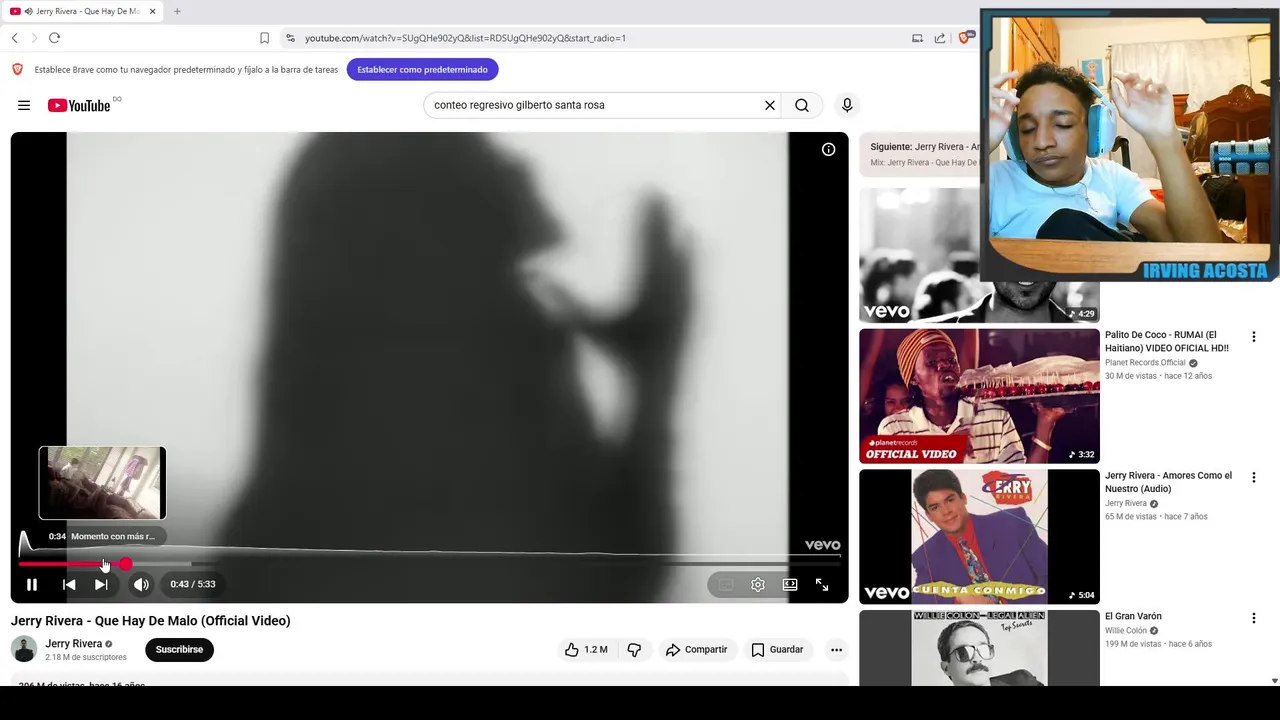Image resolution: width=1280 pixels, height=720 pixels.
Task: Select the Jerry Rivera YouTube tab
Action: coord(84,11)
